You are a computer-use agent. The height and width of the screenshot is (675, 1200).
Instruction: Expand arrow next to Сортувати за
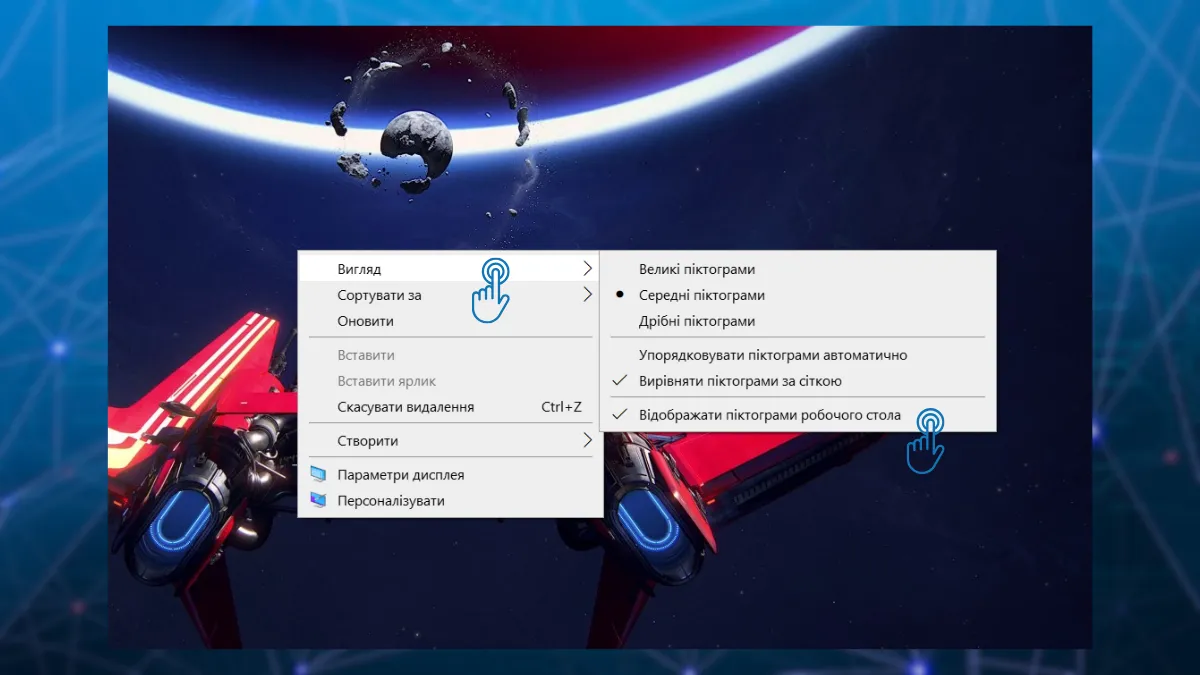pyautogui.click(x=588, y=295)
